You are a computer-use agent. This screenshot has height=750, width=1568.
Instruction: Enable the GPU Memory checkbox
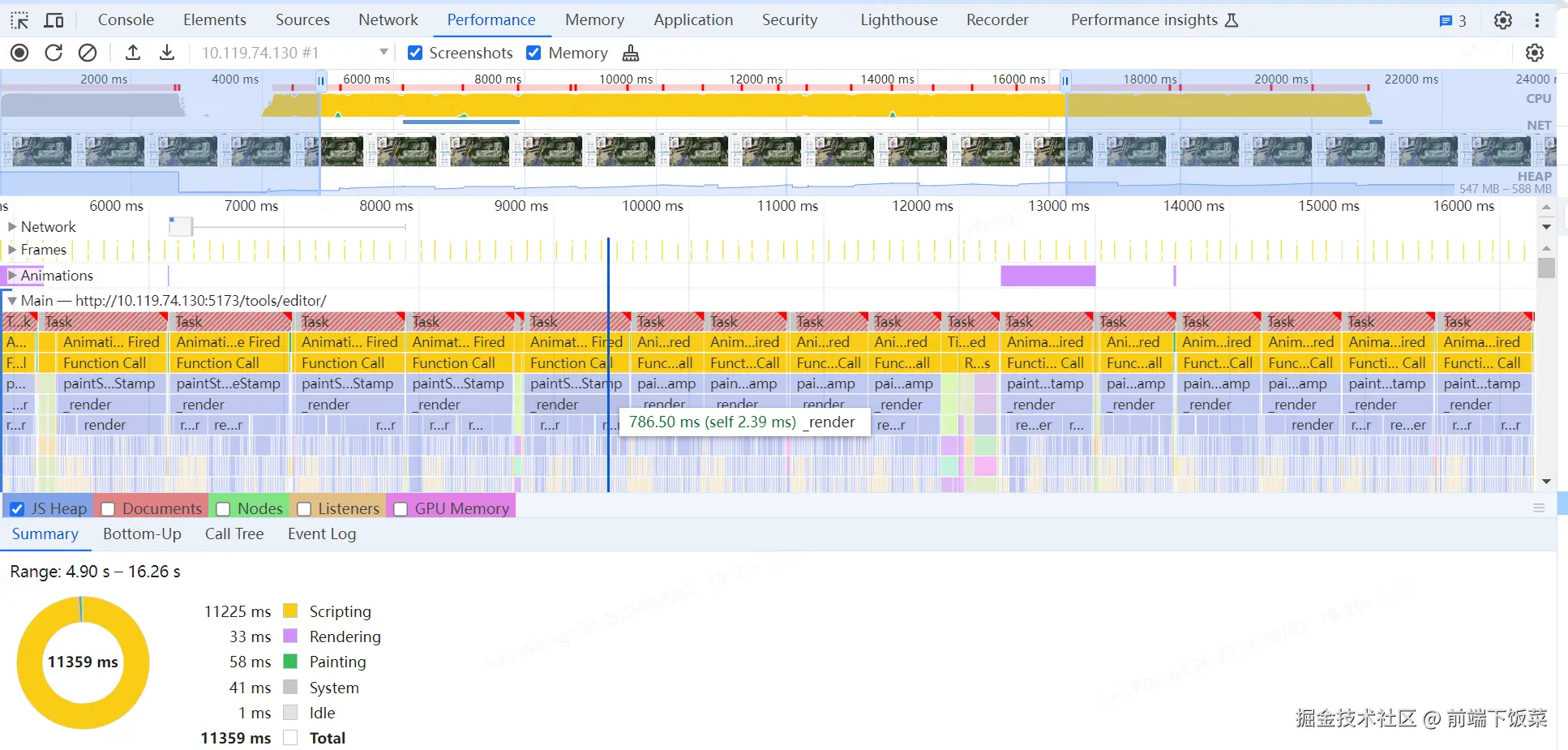[x=401, y=509]
